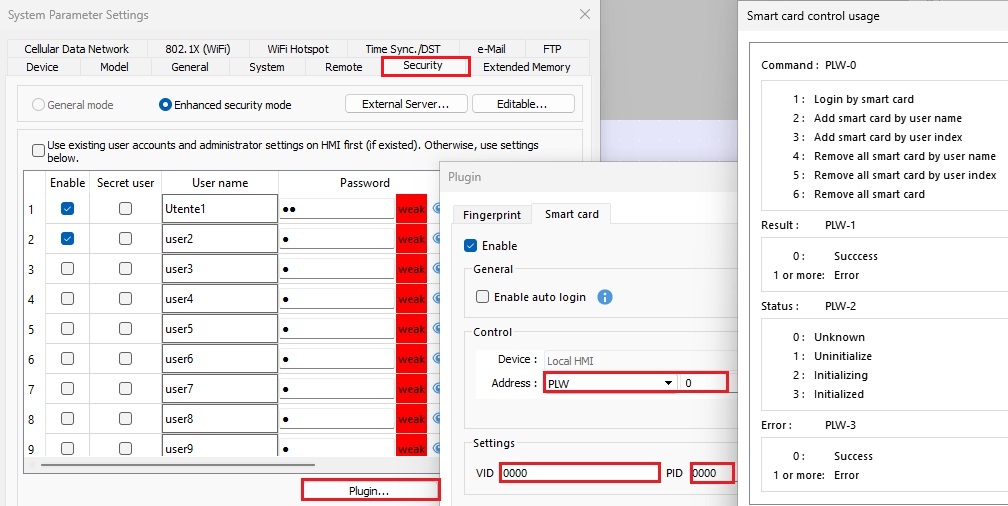Go to the Cellular Data Network tab
The width and height of the screenshot is (1008, 506).
(x=76, y=49)
